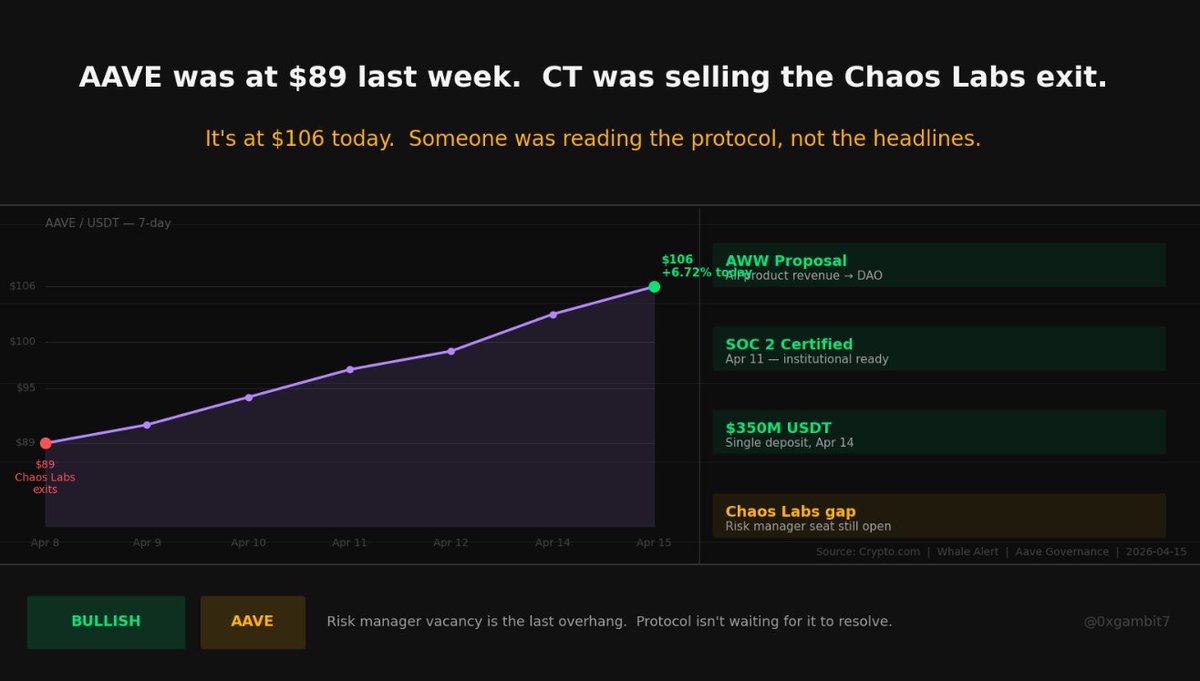Click the Apr 8 x-axis date label

(45, 543)
